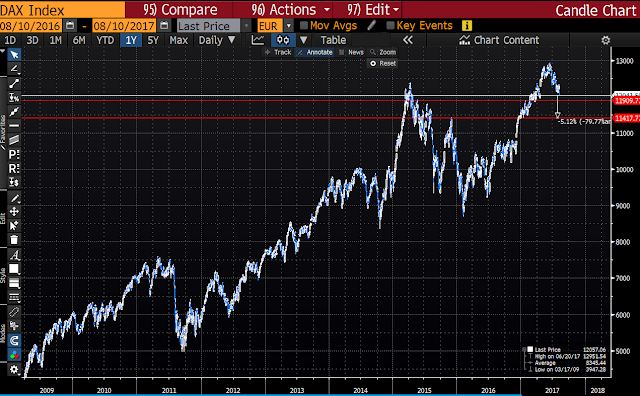Image resolution: width=640 pixels, height=396 pixels.
Task: Click the P annotation tool icon
Action: point(14,154)
